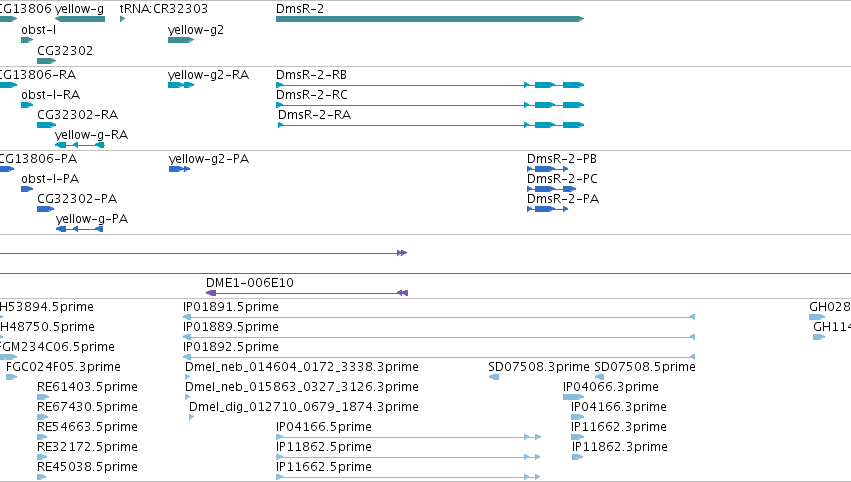Select the DmsR-2-PA protein label
The image size is (851, 482).
point(563,199)
